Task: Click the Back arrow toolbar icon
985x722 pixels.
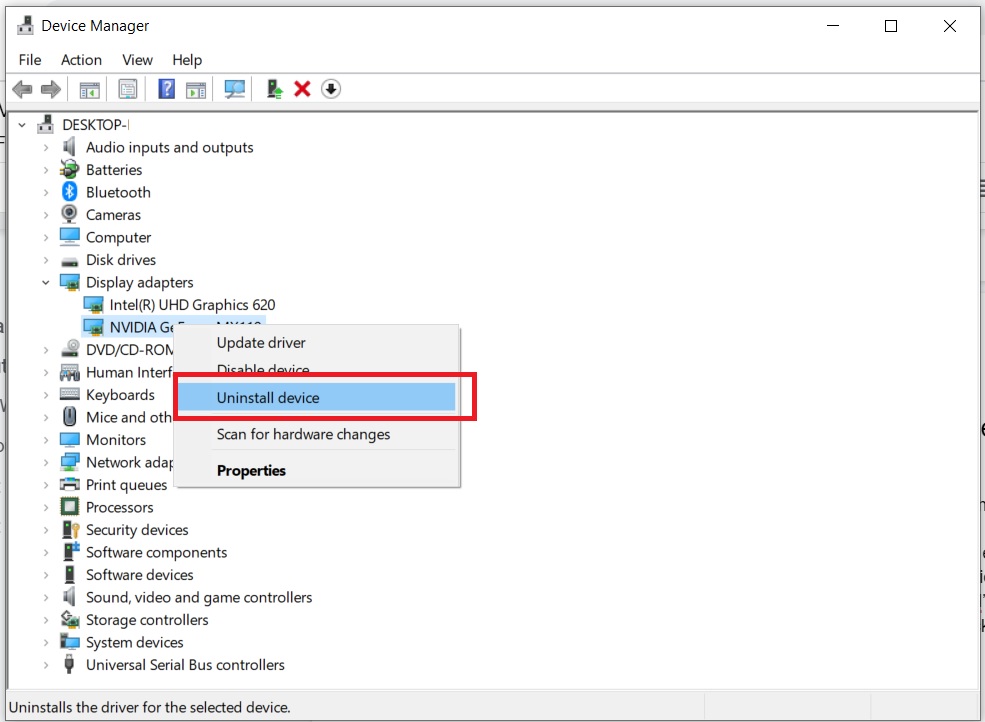Action: click(23, 89)
